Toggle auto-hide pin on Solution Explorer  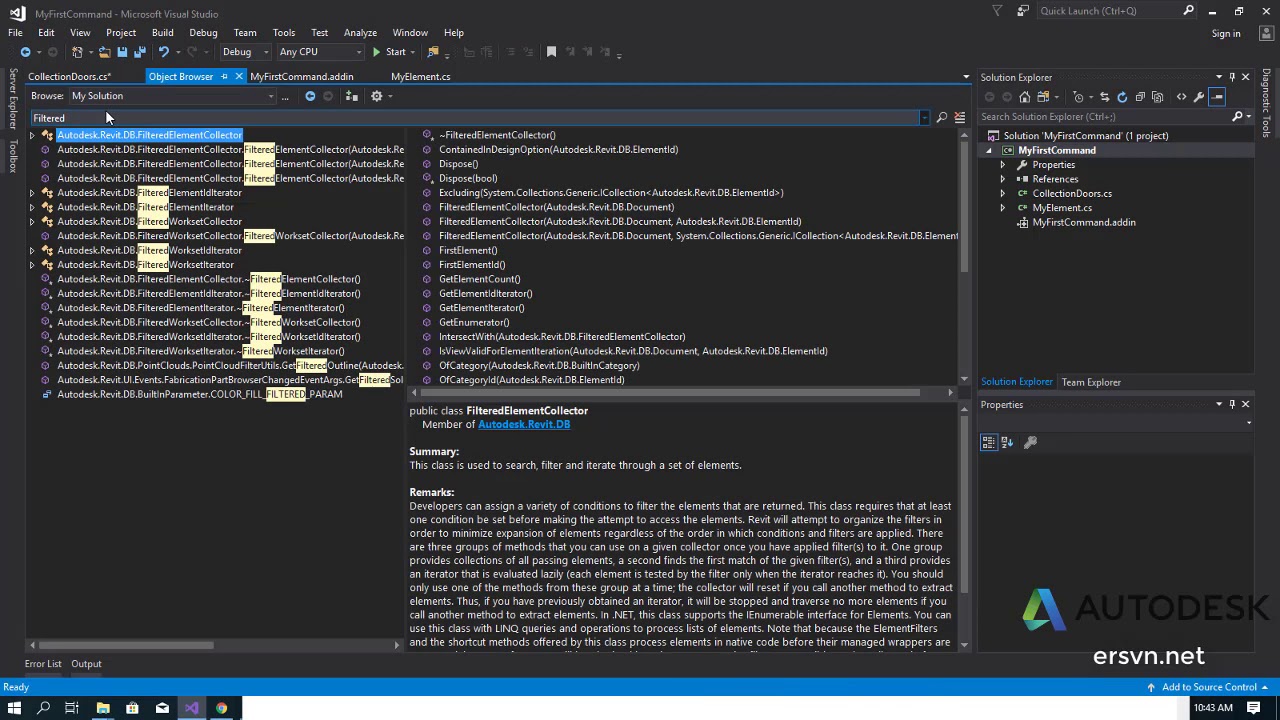click(x=1232, y=77)
